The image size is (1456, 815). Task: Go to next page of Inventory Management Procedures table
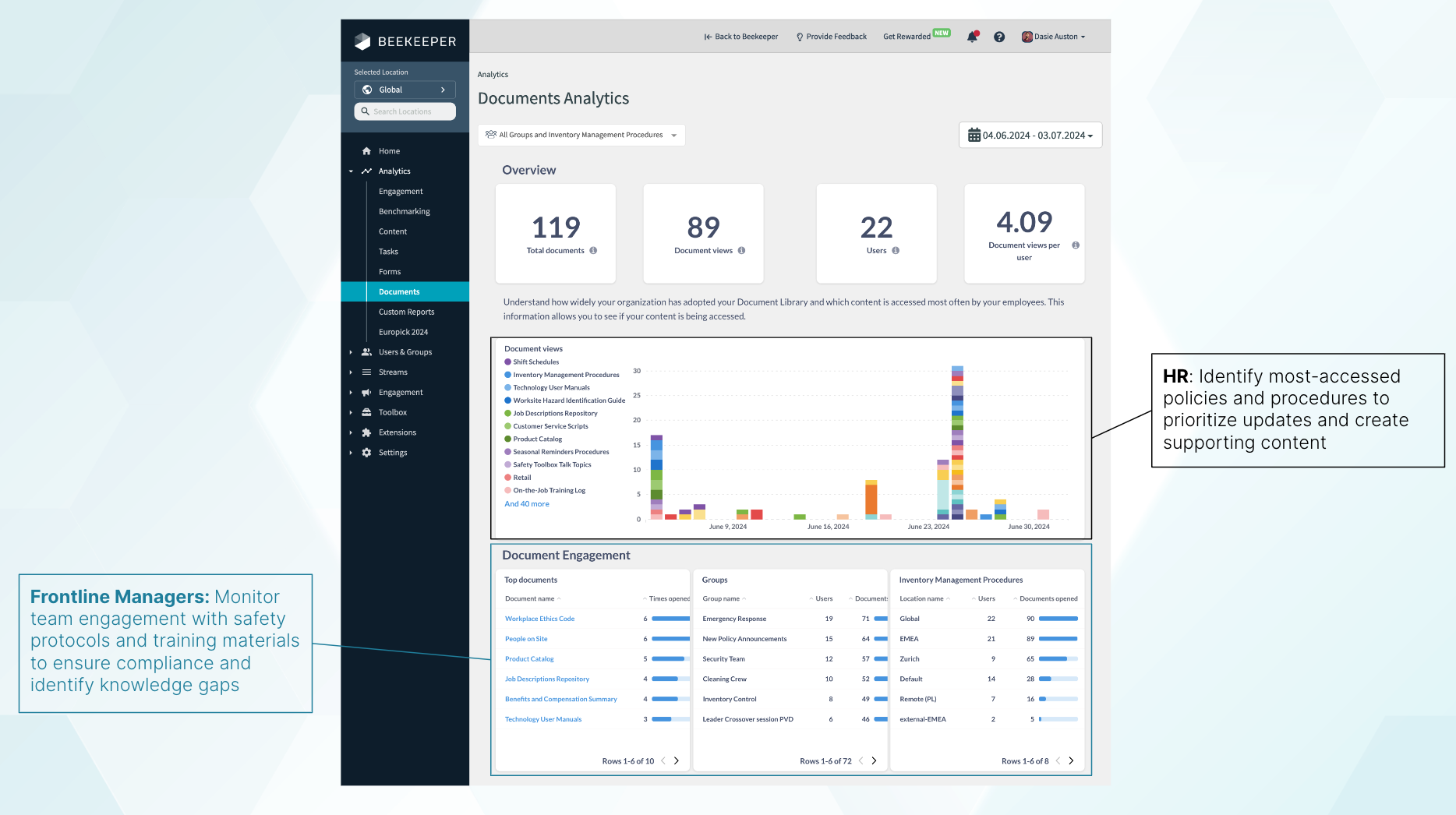1071,761
